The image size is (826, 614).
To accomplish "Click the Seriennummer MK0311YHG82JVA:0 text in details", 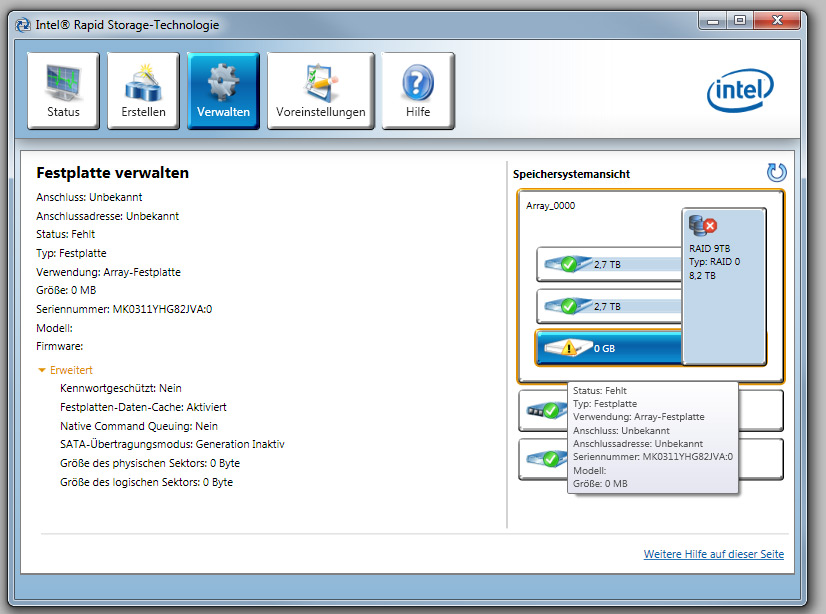I will [x=124, y=309].
